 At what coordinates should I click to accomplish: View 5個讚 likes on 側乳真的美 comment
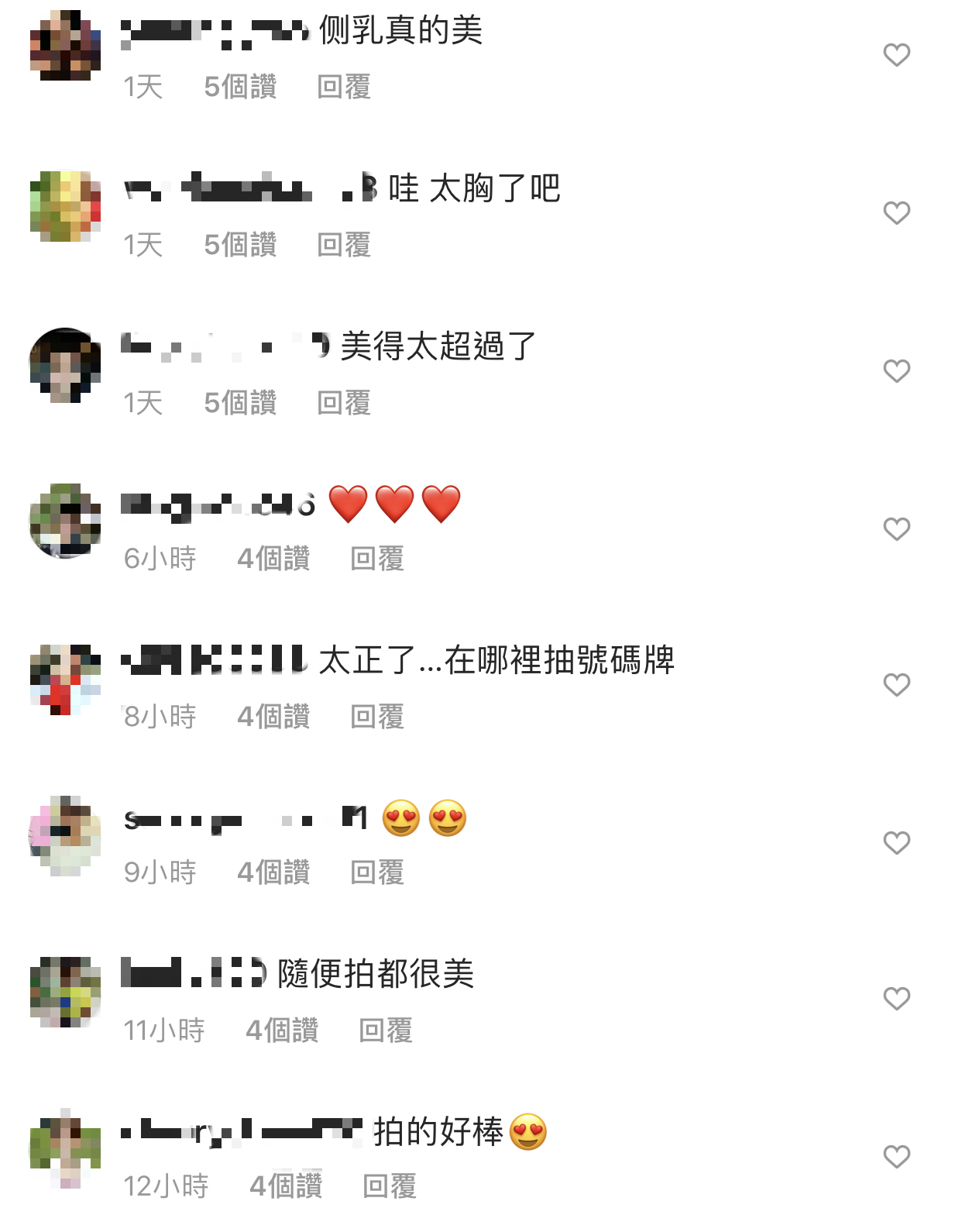coord(240,87)
